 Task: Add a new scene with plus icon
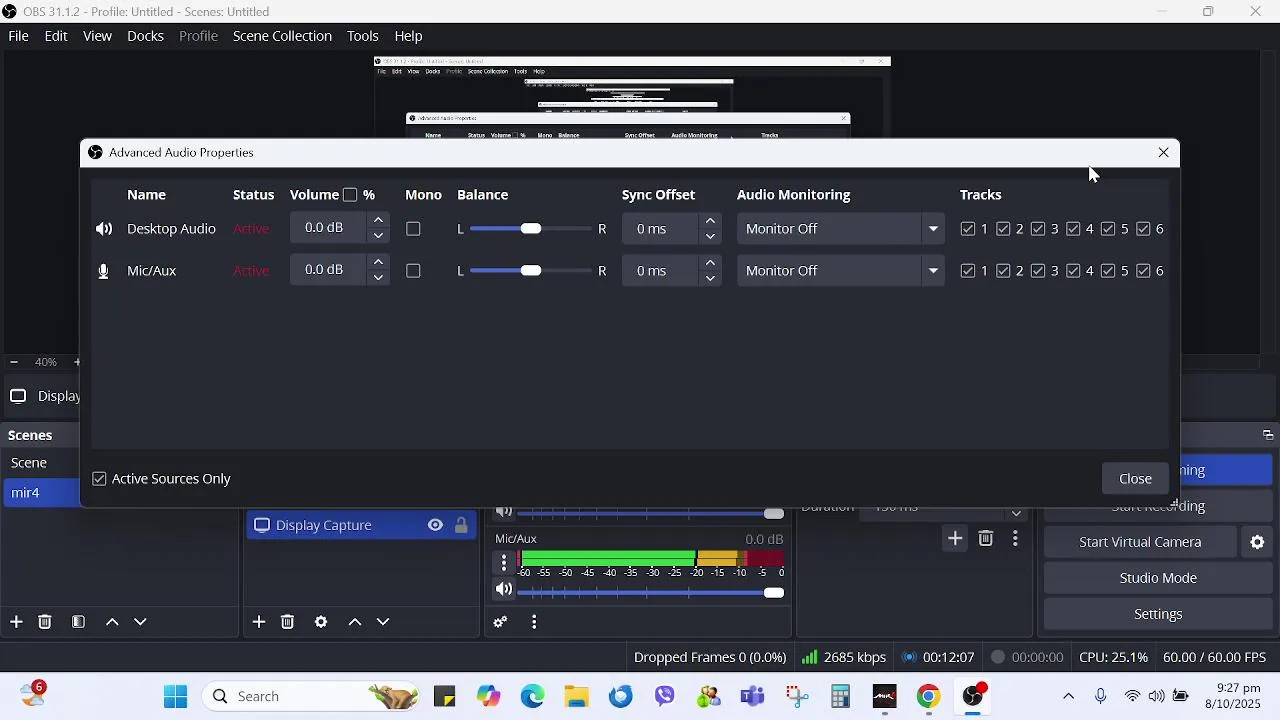click(16, 622)
